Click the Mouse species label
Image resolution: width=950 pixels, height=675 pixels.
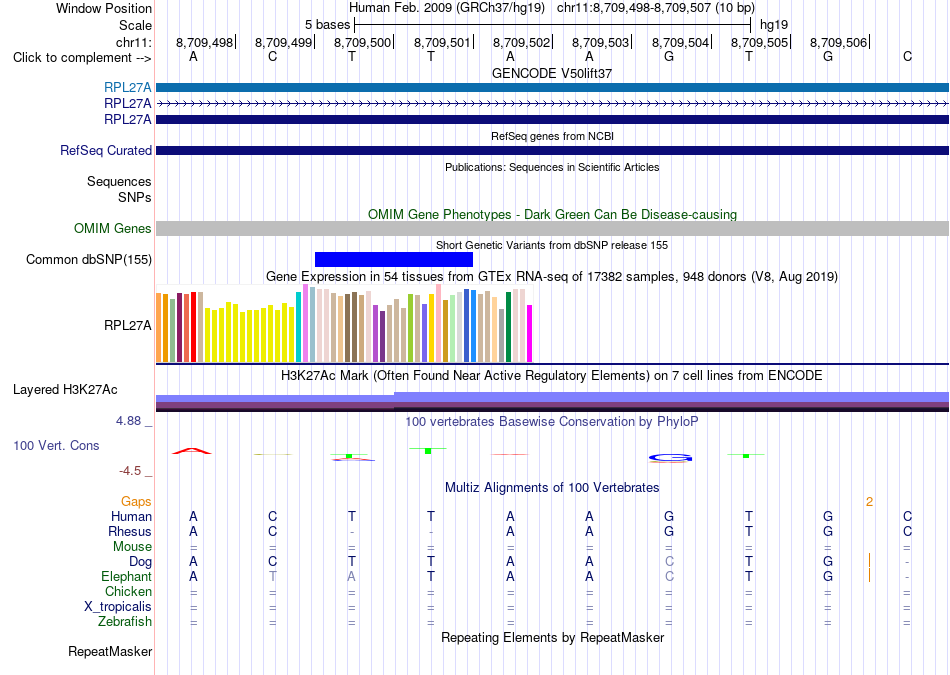(x=133, y=547)
